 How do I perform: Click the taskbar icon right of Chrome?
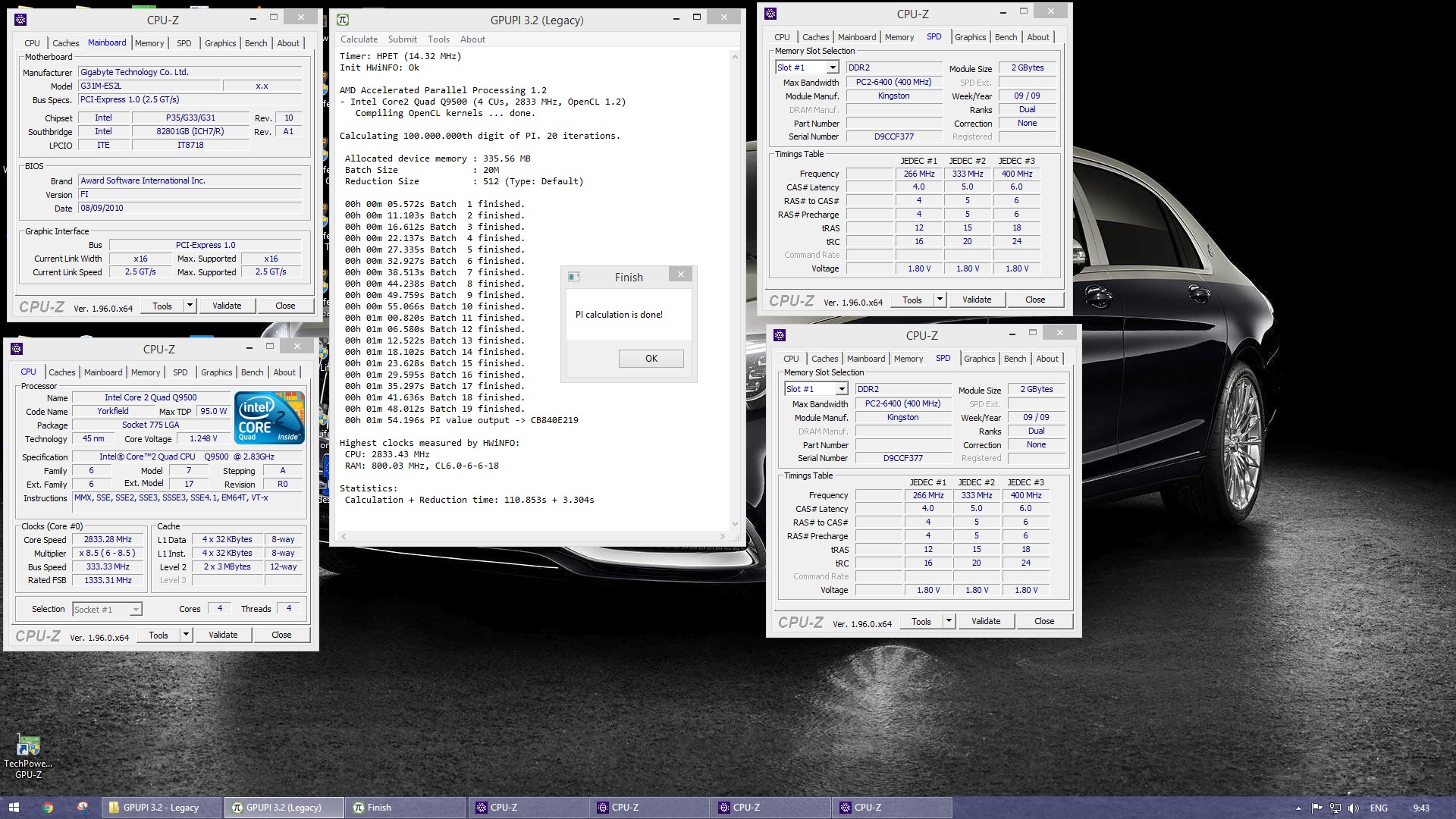[x=83, y=808]
